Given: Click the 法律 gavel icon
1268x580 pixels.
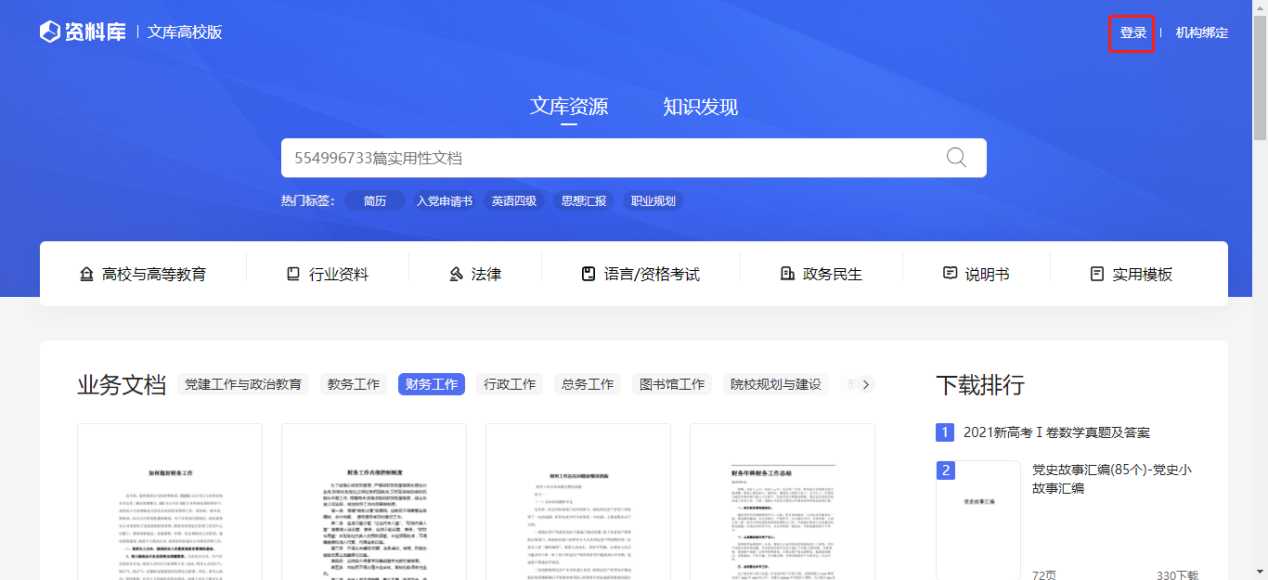Looking at the screenshot, I should pyautogui.click(x=456, y=274).
